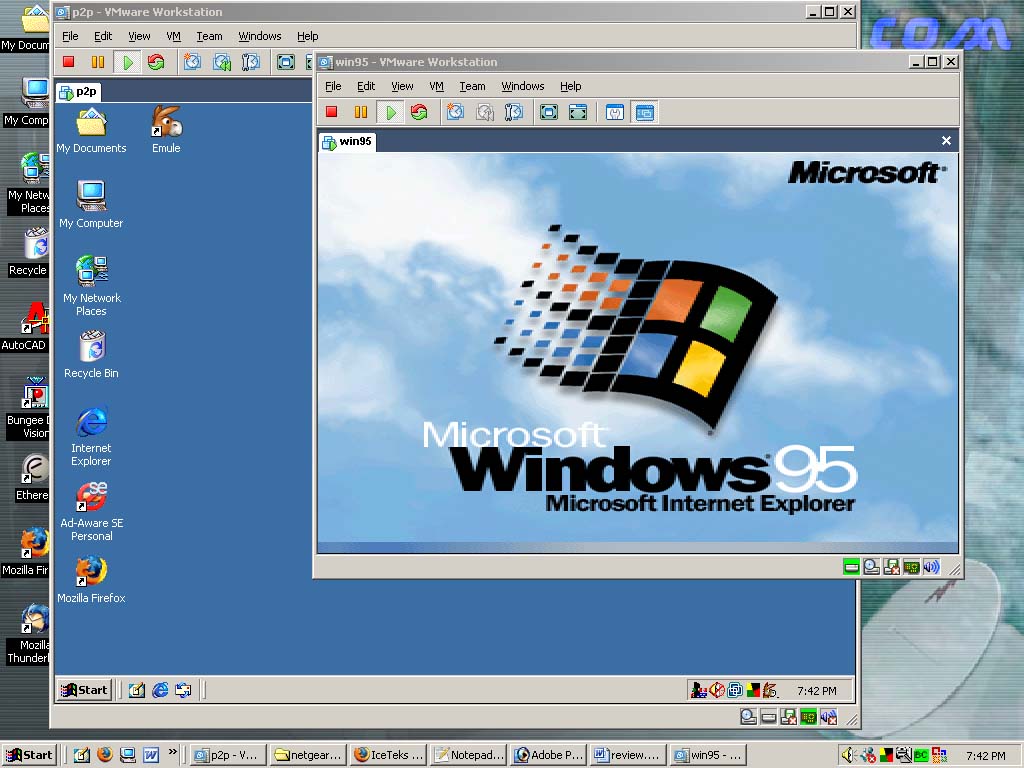Select My Network Places on p2p guest desktop
1024x768 pixels.
click(91, 286)
